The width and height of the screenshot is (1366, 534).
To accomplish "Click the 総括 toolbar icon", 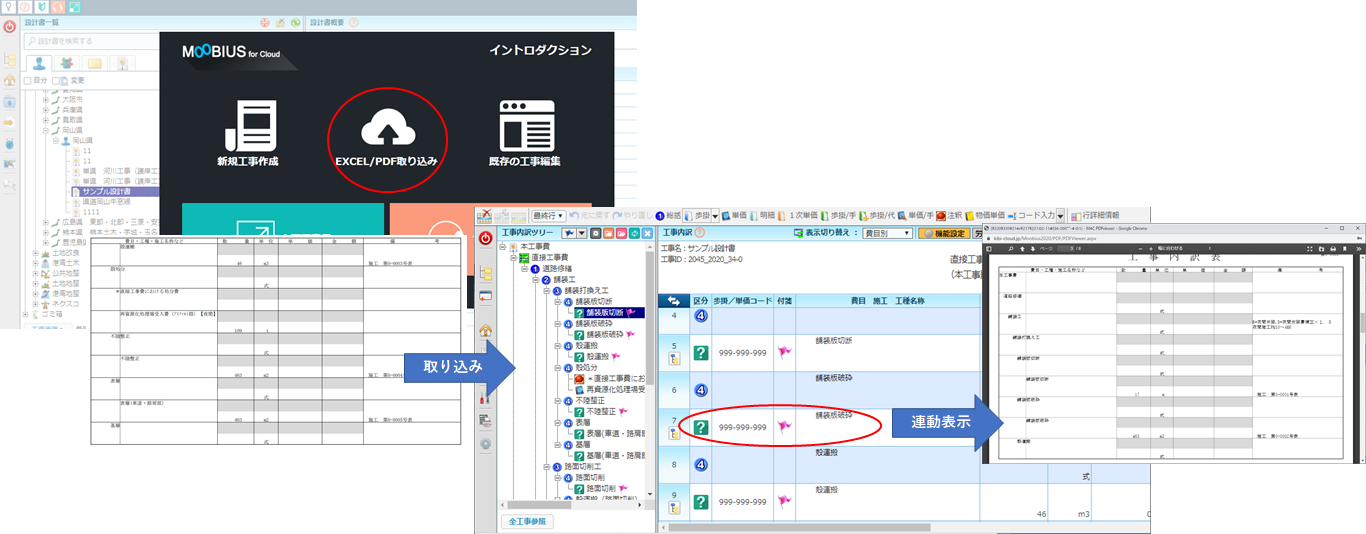I will coord(667,215).
